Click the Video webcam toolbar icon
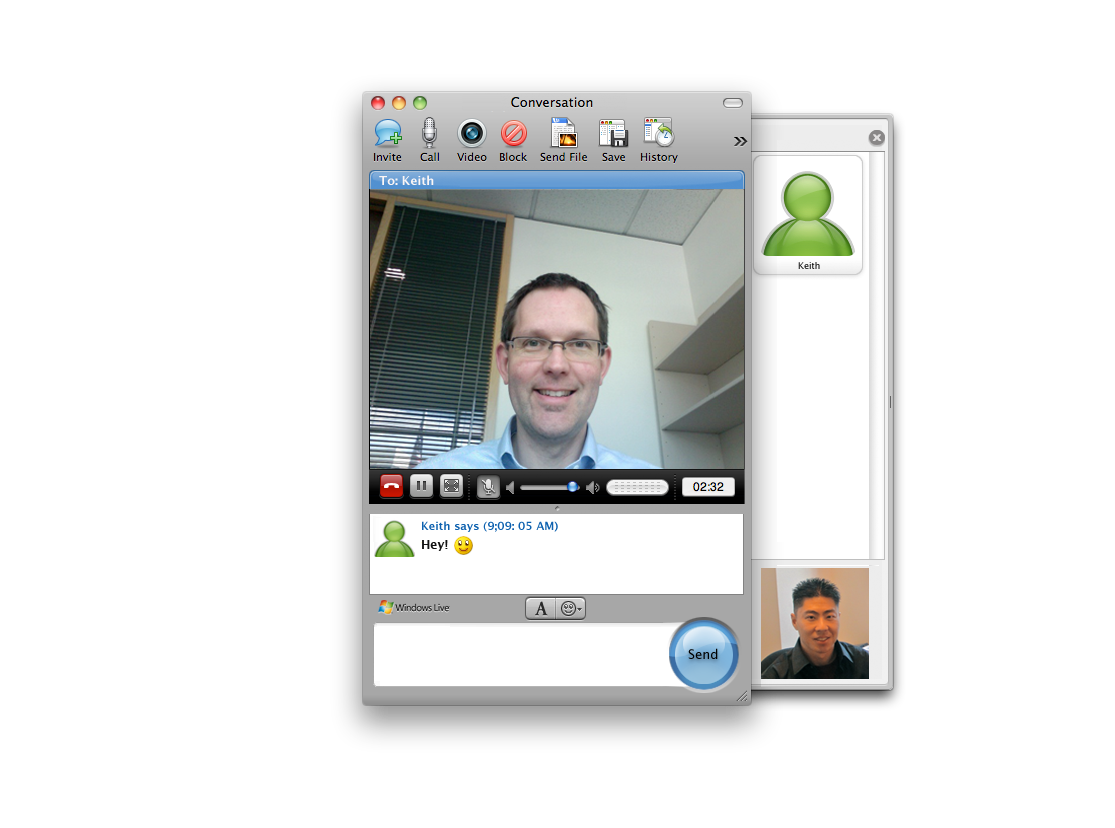1115x828 pixels. click(x=471, y=134)
